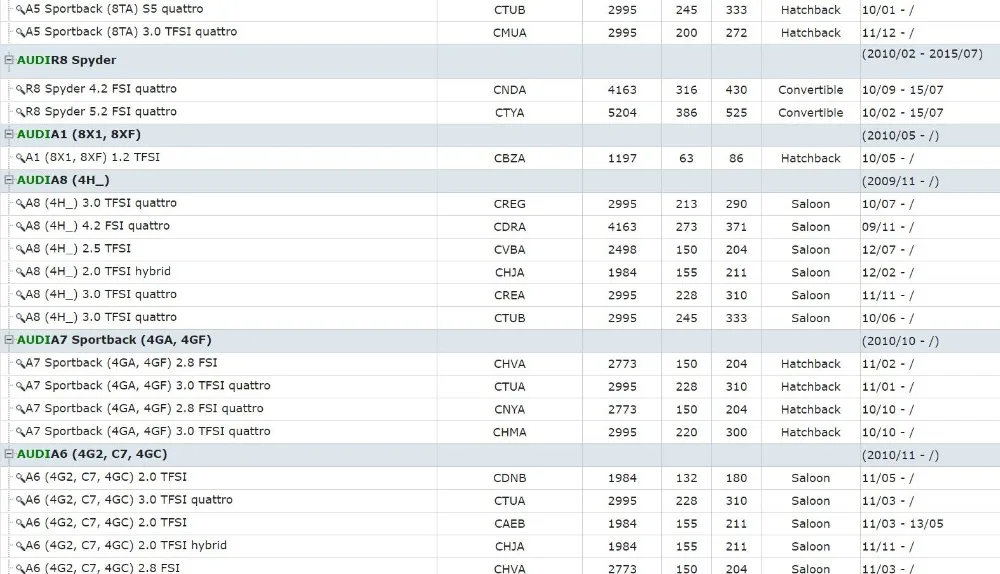Click magnifier icon beside A5 Sportback S5 quattro
The height and width of the screenshot is (574, 1000).
(x=20, y=10)
